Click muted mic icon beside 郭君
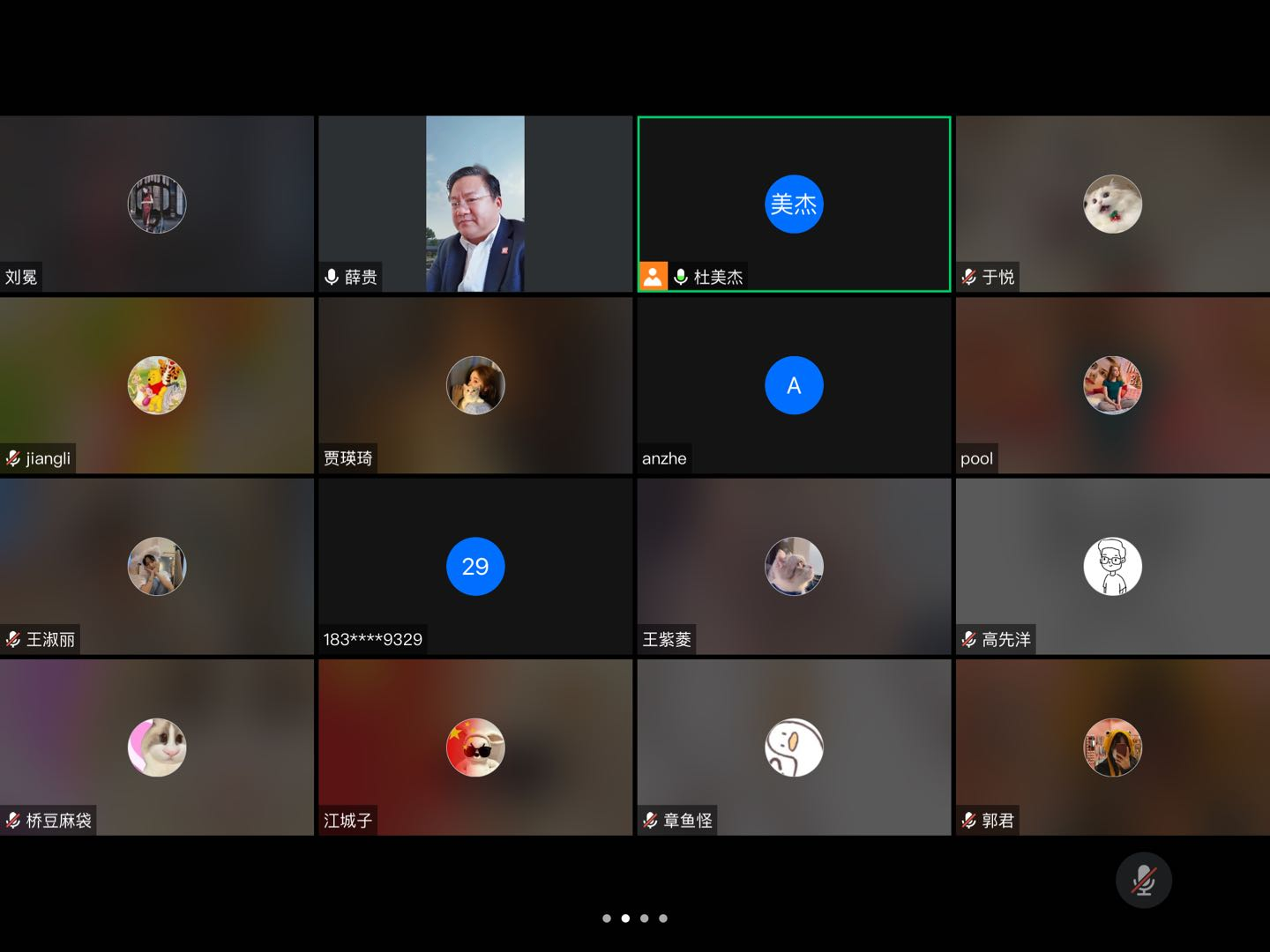This screenshot has height=952, width=1270. [x=969, y=821]
